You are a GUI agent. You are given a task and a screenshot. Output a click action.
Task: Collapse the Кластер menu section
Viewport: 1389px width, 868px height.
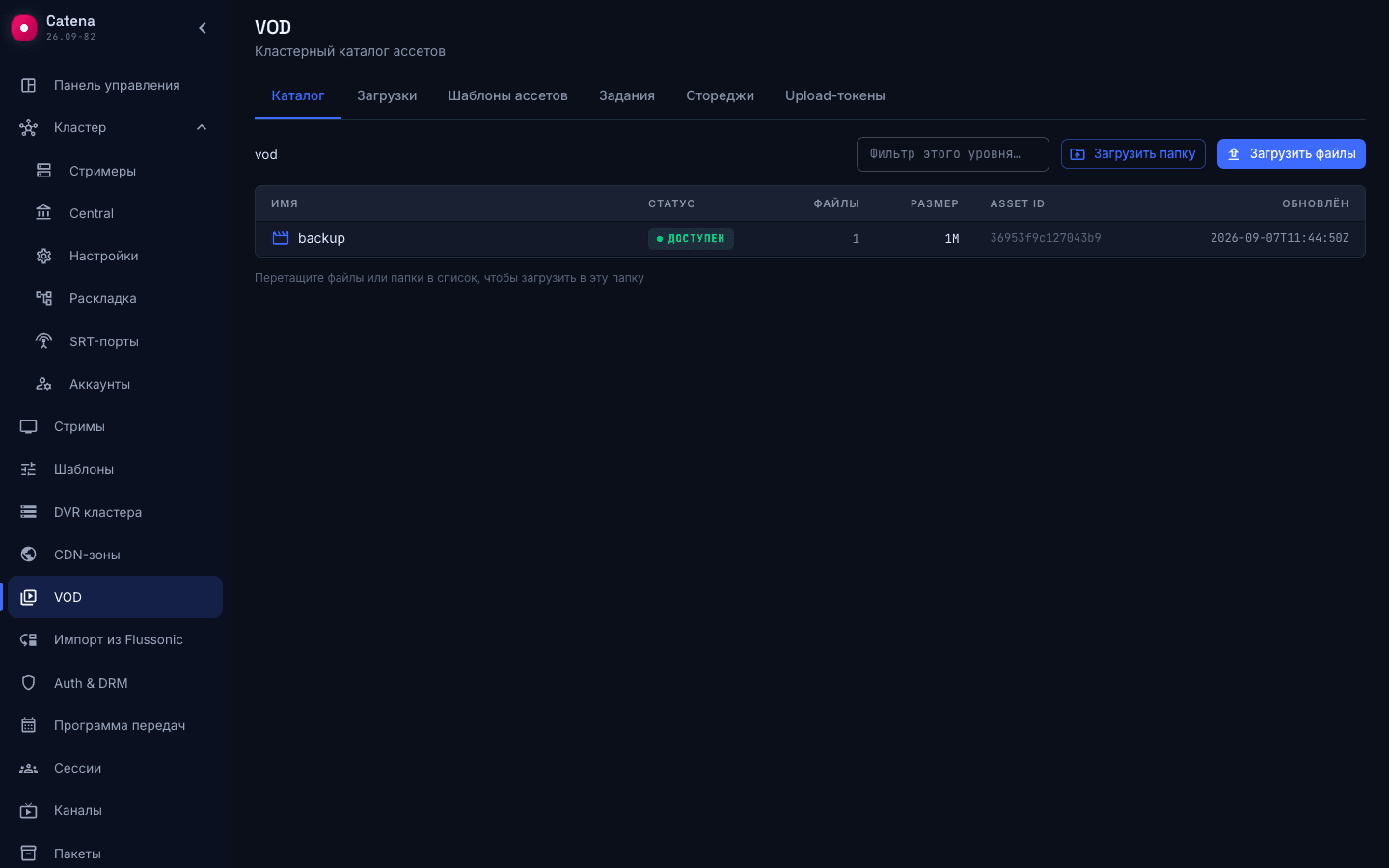pyautogui.click(x=202, y=127)
